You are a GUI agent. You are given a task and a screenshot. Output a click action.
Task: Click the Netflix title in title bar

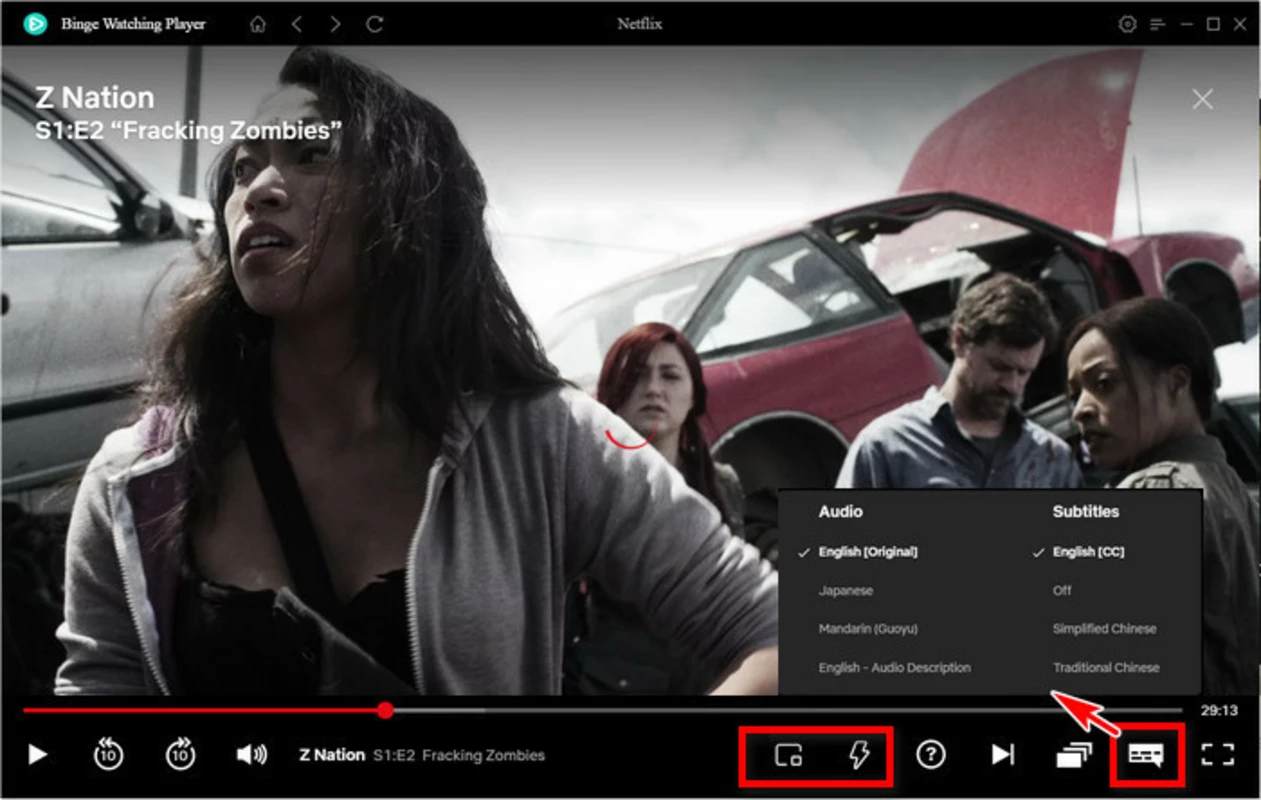(640, 24)
